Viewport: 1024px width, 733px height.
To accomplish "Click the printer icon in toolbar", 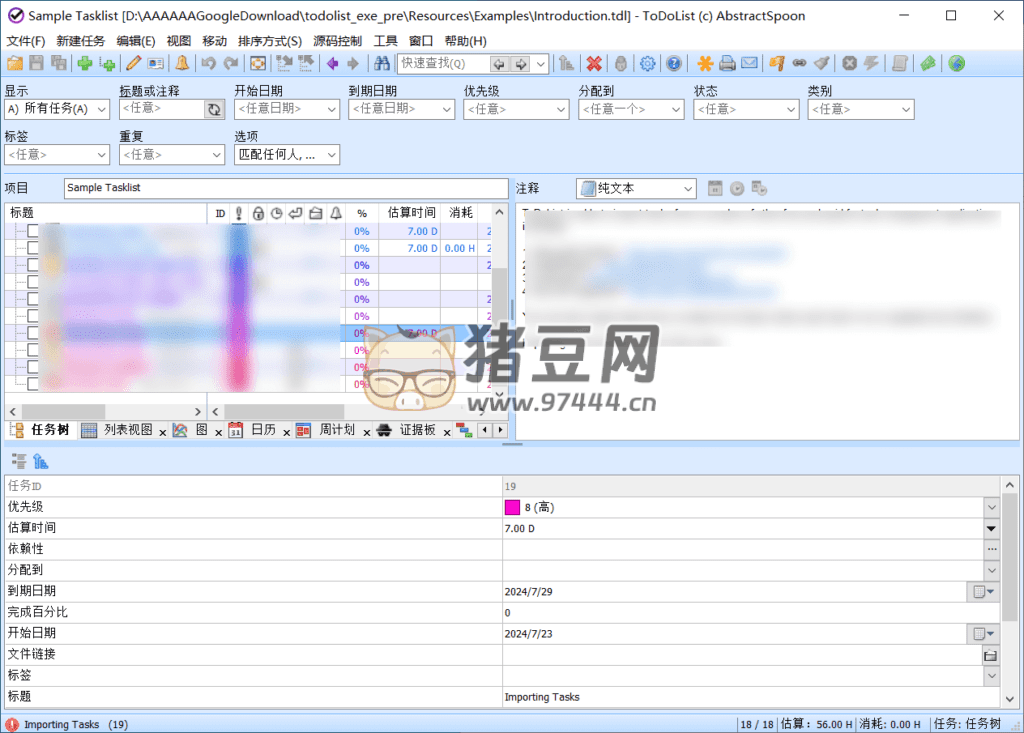I will pyautogui.click(x=727, y=63).
